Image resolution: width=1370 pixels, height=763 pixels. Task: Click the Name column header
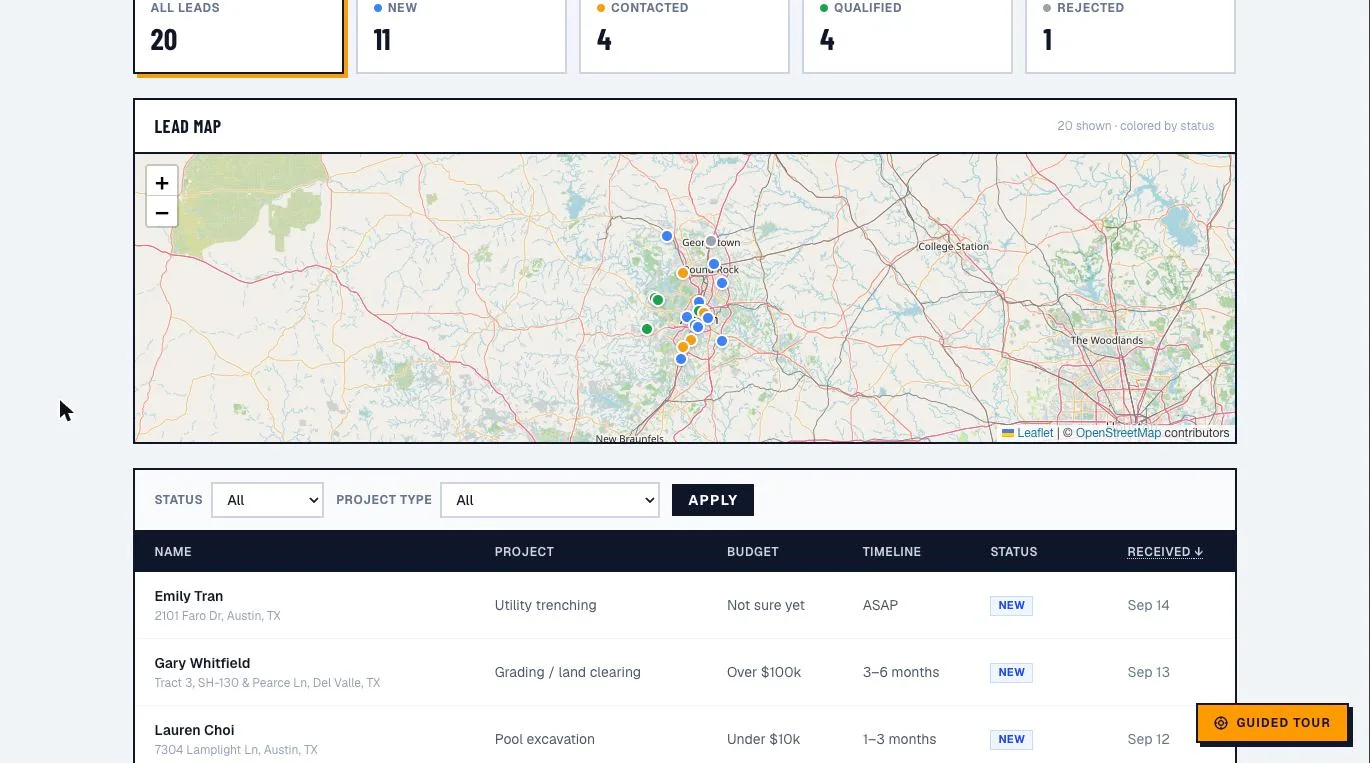173,552
